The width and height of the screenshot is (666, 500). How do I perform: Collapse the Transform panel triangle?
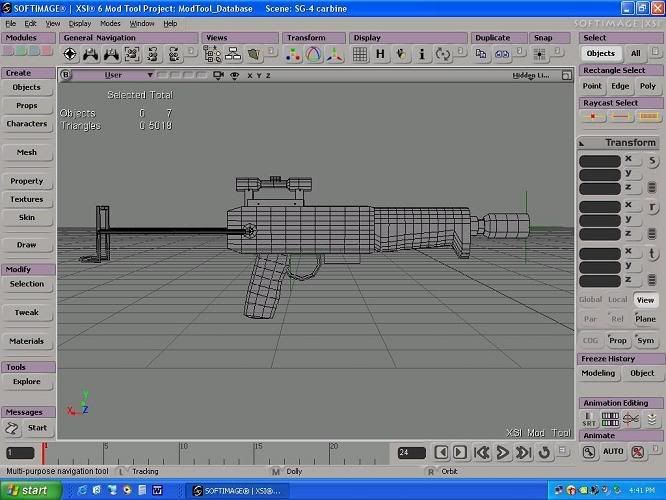[582, 143]
